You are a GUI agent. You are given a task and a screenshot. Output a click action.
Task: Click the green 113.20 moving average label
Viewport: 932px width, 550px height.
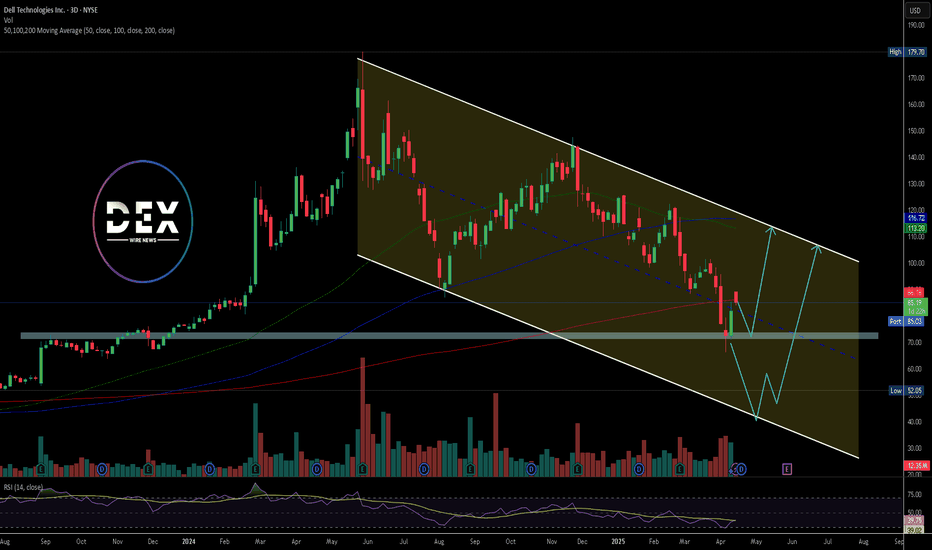click(x=915, y=228)
